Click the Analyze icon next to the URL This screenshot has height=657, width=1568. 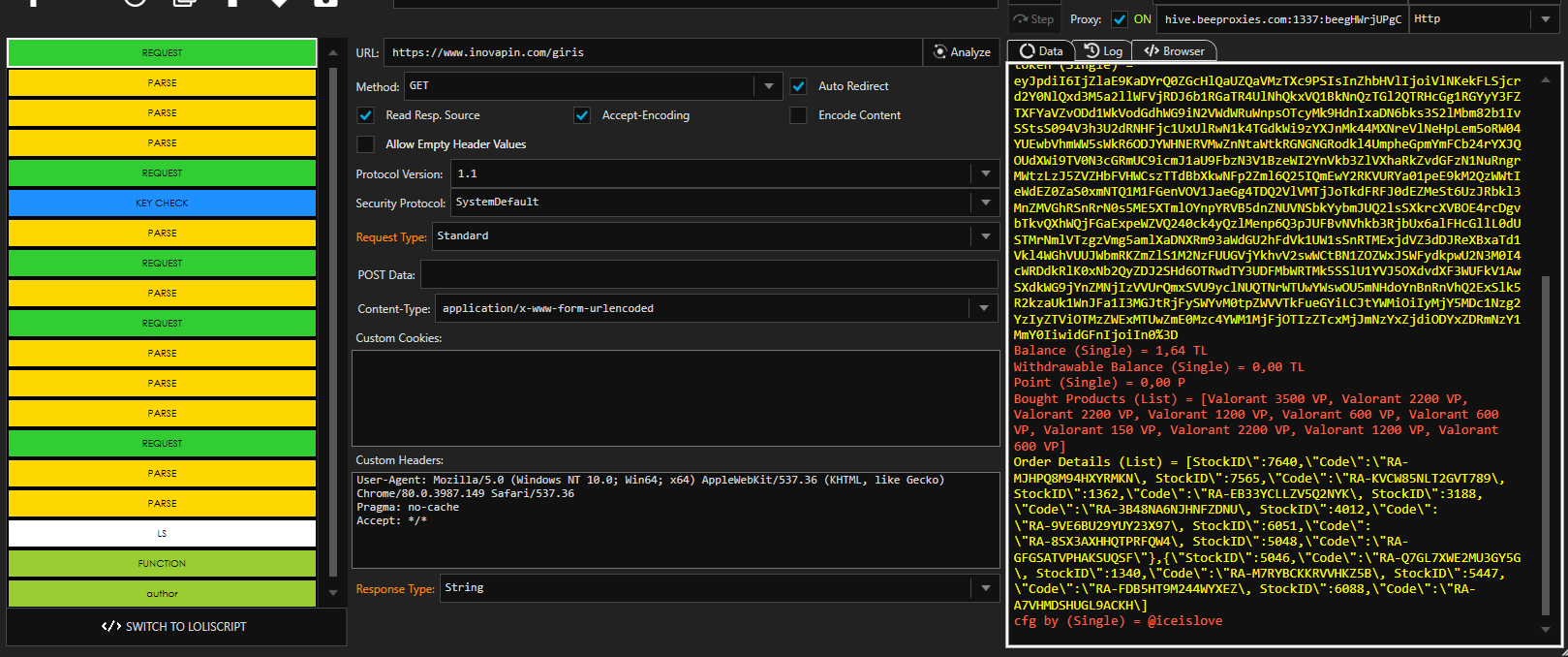939,52
